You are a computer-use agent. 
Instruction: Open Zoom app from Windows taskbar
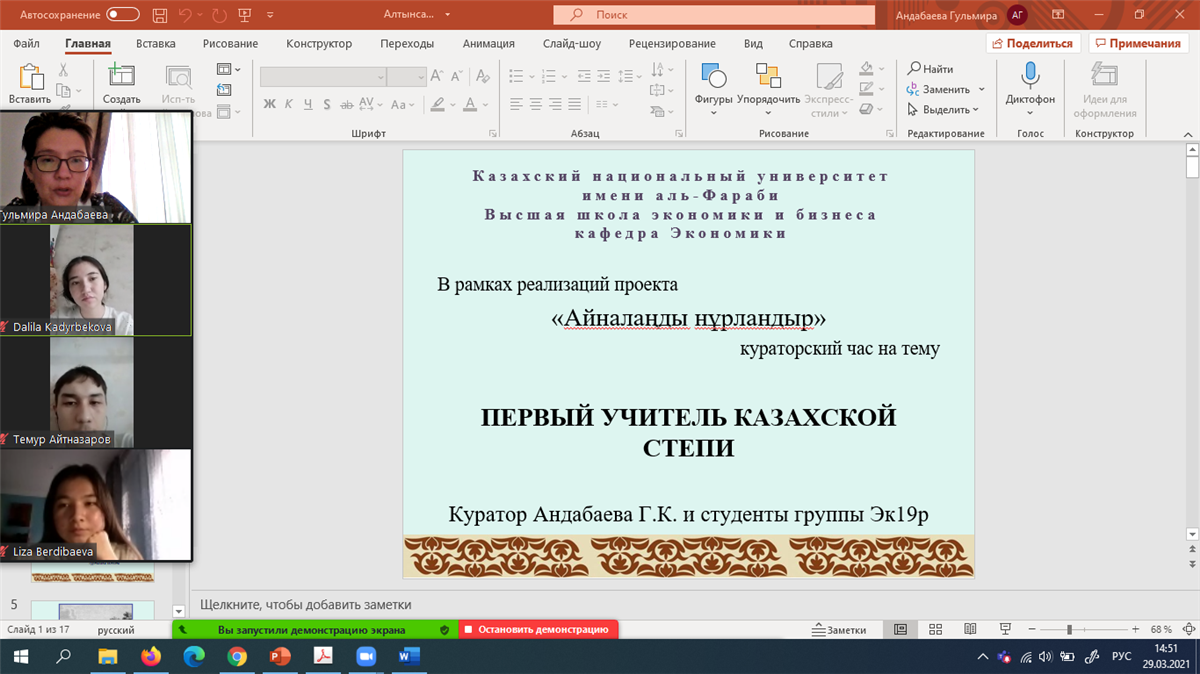pyautogui.click(x=366, y=656)
